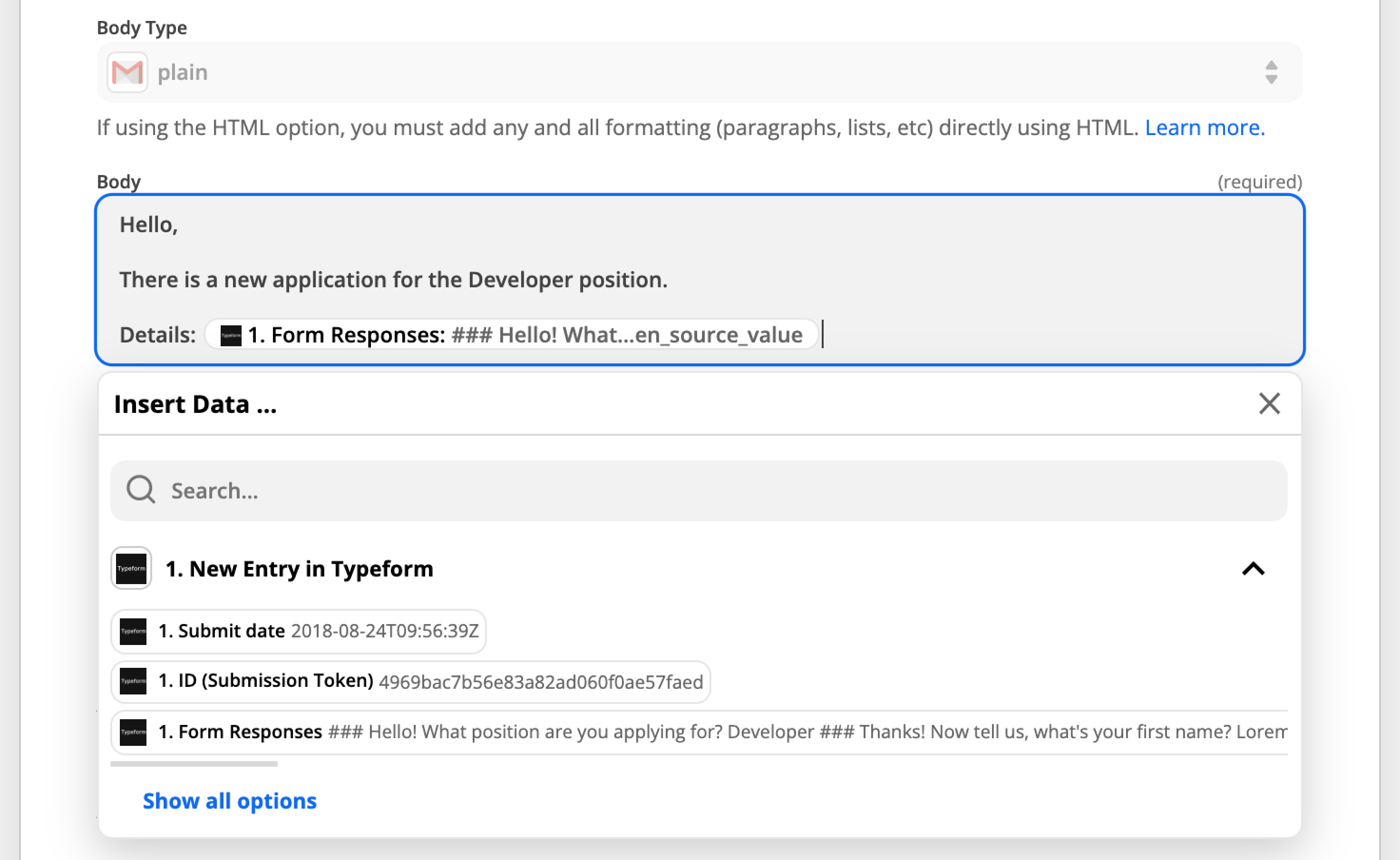Image resolution: width=1400 pixels, height=860 pixels.
Task: Click Show all options link
Action: pyautogui.click(x=230, y=801)
